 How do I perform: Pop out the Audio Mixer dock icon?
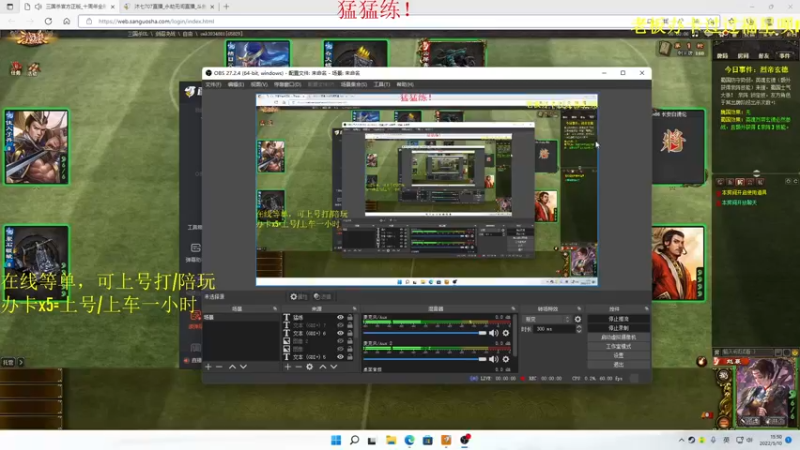coord(513,309)
